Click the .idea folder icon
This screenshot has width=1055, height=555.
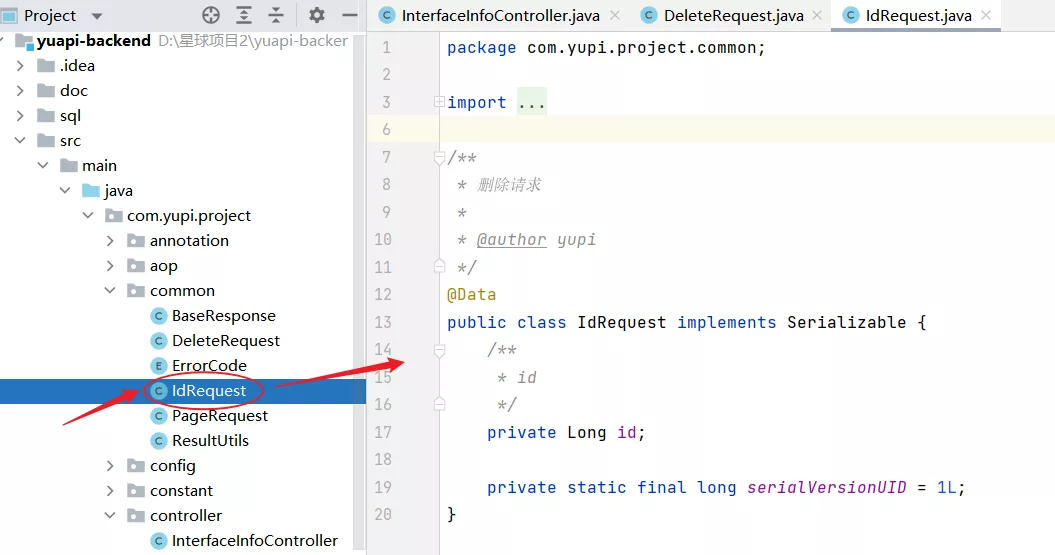46,65
